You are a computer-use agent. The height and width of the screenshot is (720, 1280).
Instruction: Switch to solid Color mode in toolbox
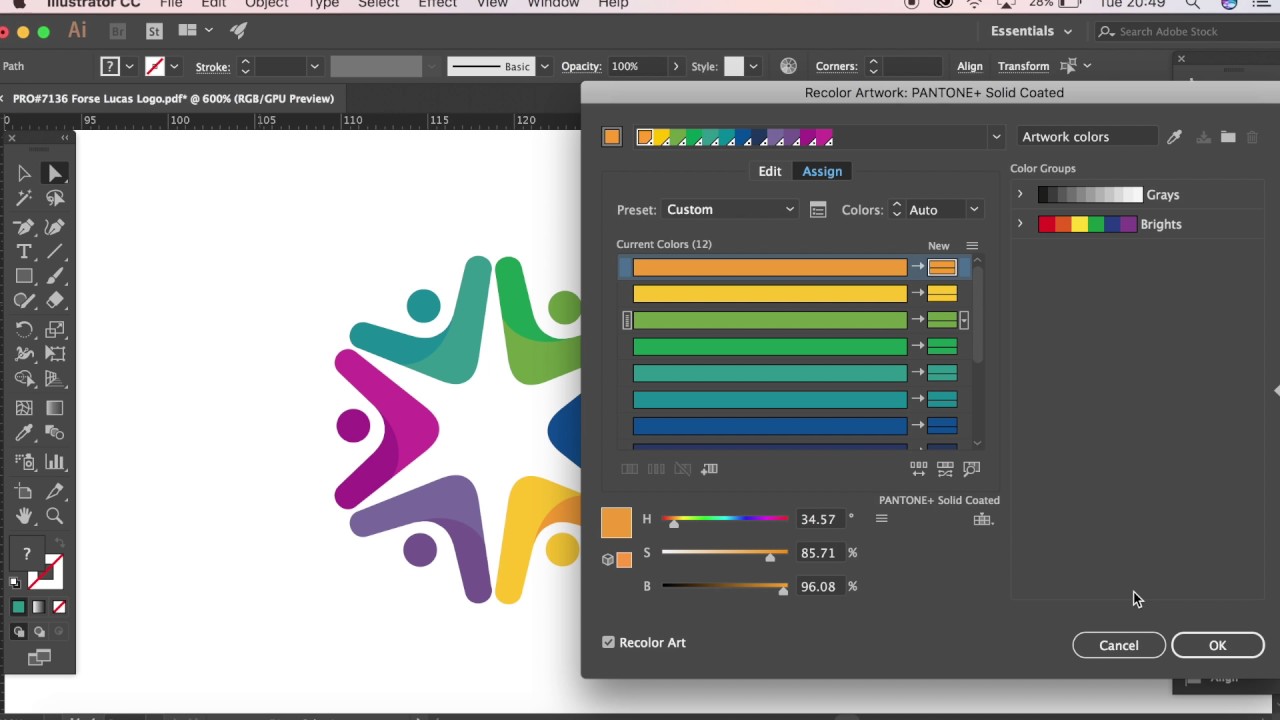18,607
